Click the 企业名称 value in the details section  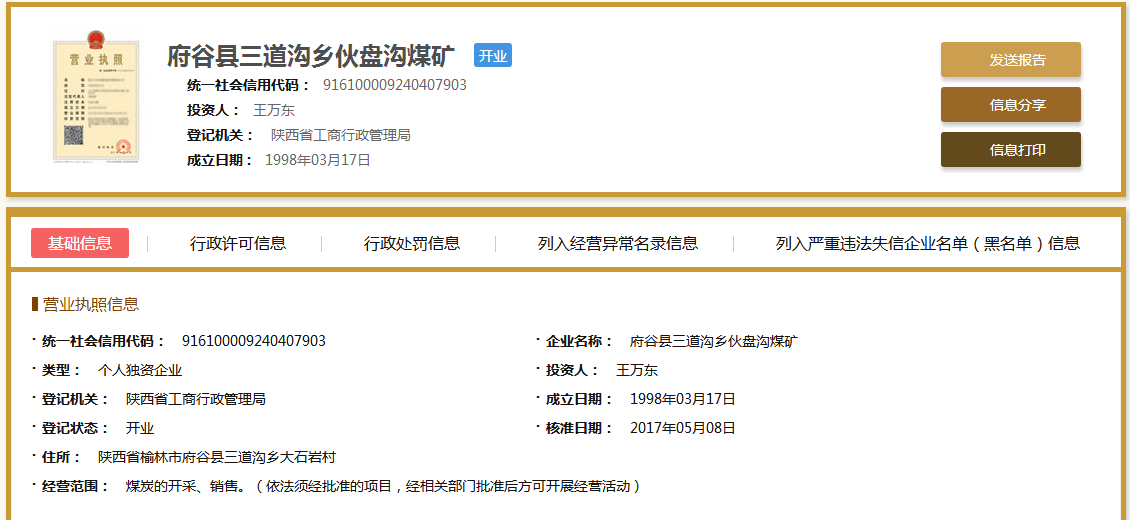[x=713, y=341]
